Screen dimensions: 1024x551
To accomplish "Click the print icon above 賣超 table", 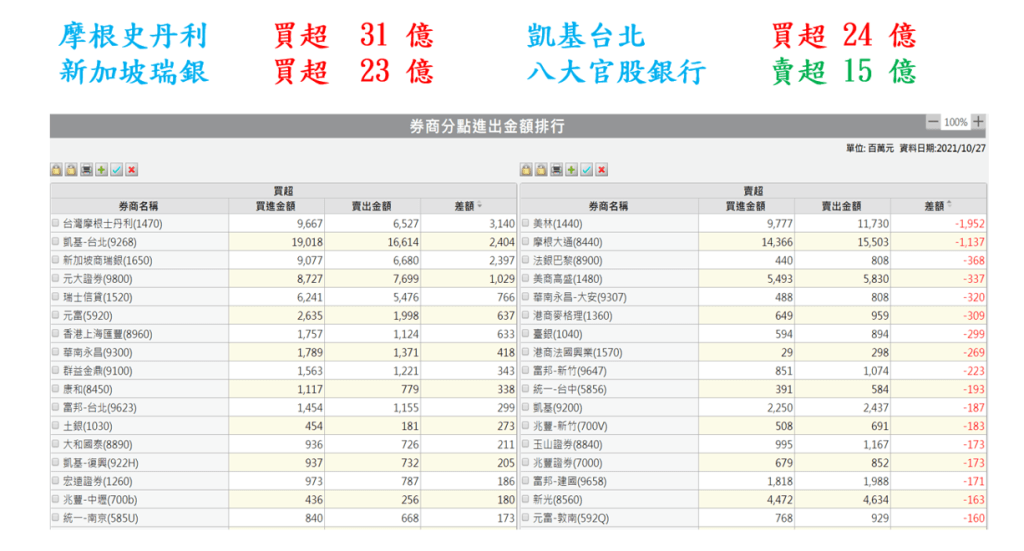I will (x=556, y=170).
